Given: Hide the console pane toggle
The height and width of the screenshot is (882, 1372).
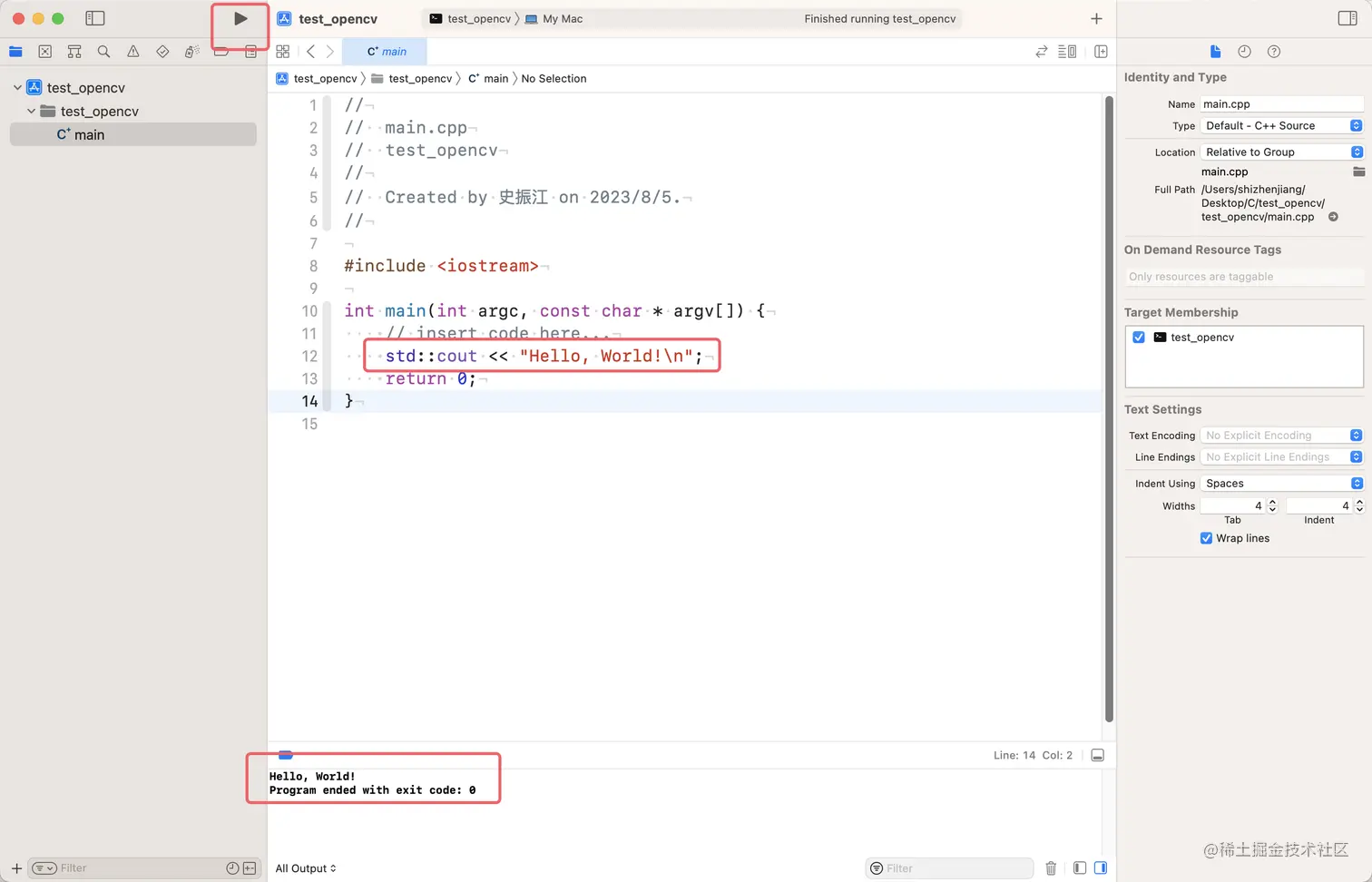Looking at the screenshot, I should [1101, 868].
